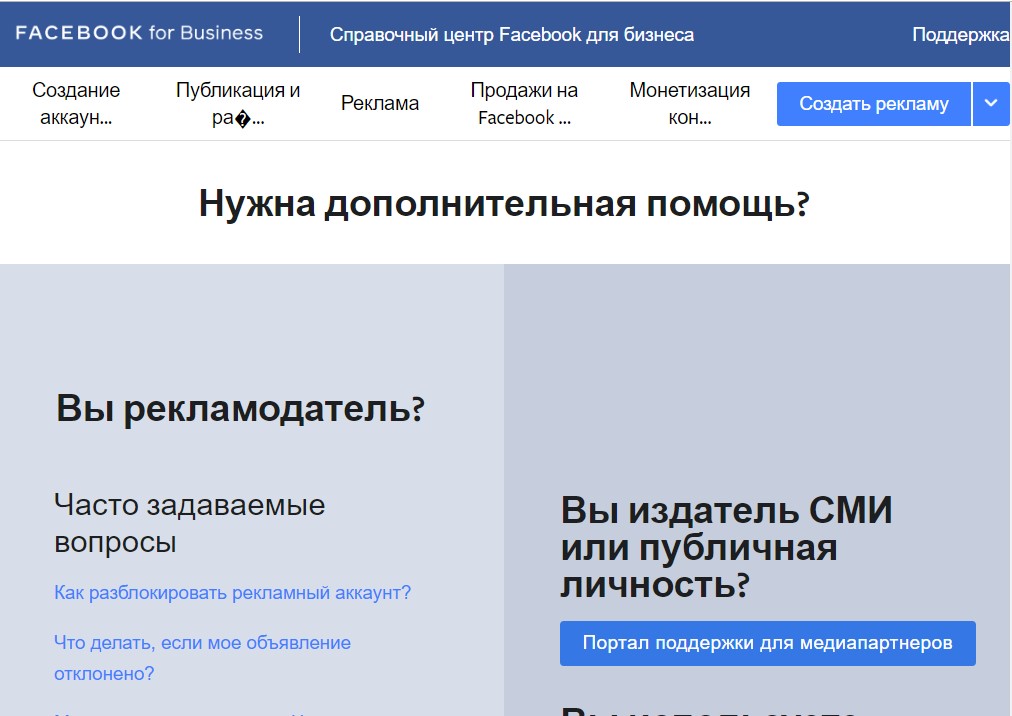Go to the Реклама navigation tab
1012x716 pixels.
(380, 104)
